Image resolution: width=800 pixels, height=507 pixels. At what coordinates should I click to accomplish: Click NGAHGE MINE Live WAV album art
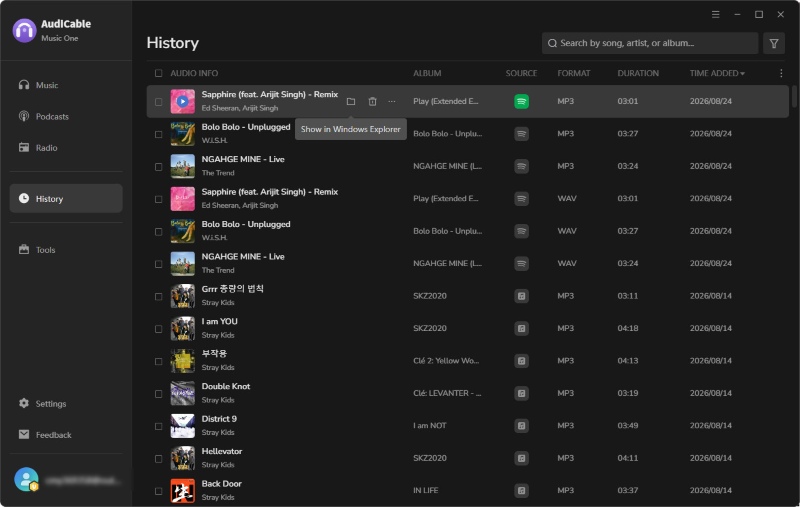point(182,264)
